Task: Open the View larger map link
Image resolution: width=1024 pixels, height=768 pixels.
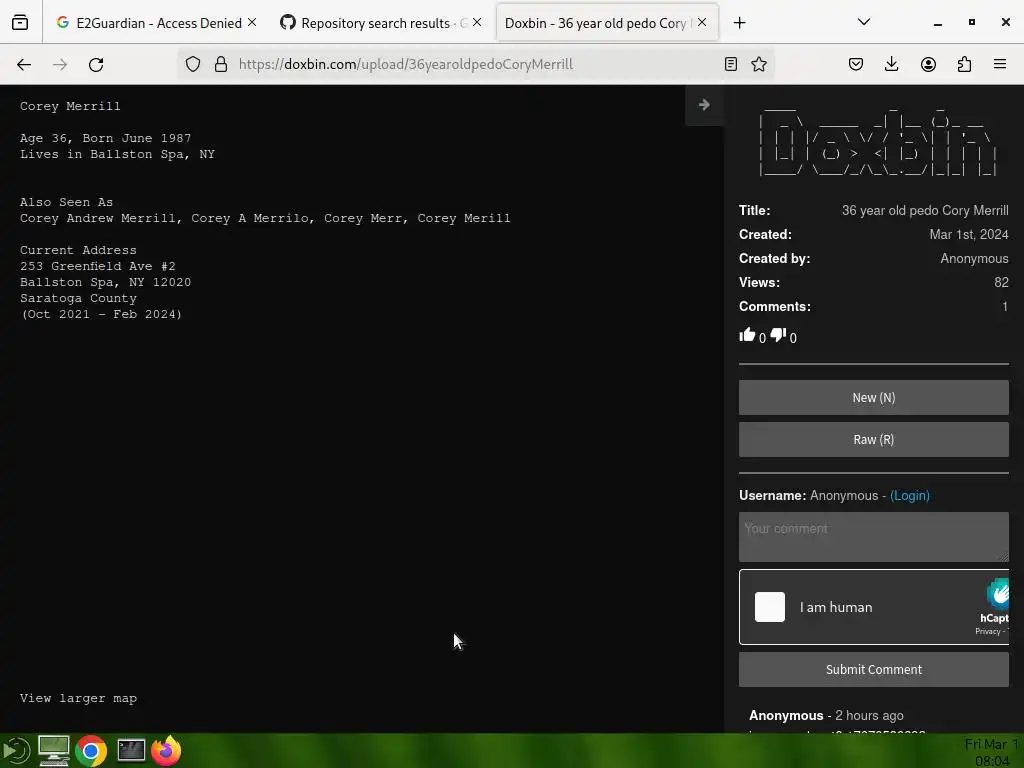Action: coord(78,698)
